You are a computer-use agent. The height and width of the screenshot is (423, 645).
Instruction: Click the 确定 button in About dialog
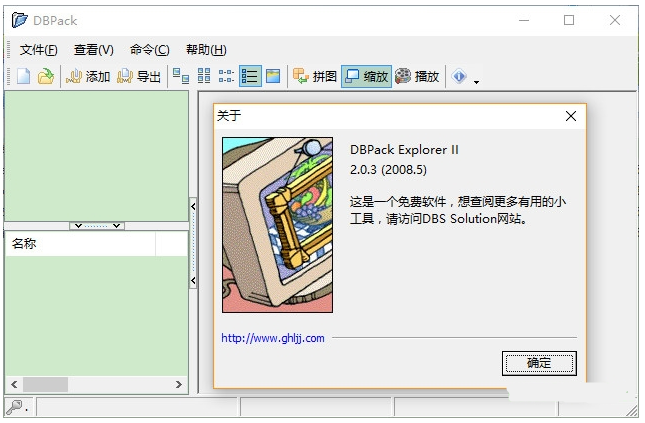pos(539,363)
